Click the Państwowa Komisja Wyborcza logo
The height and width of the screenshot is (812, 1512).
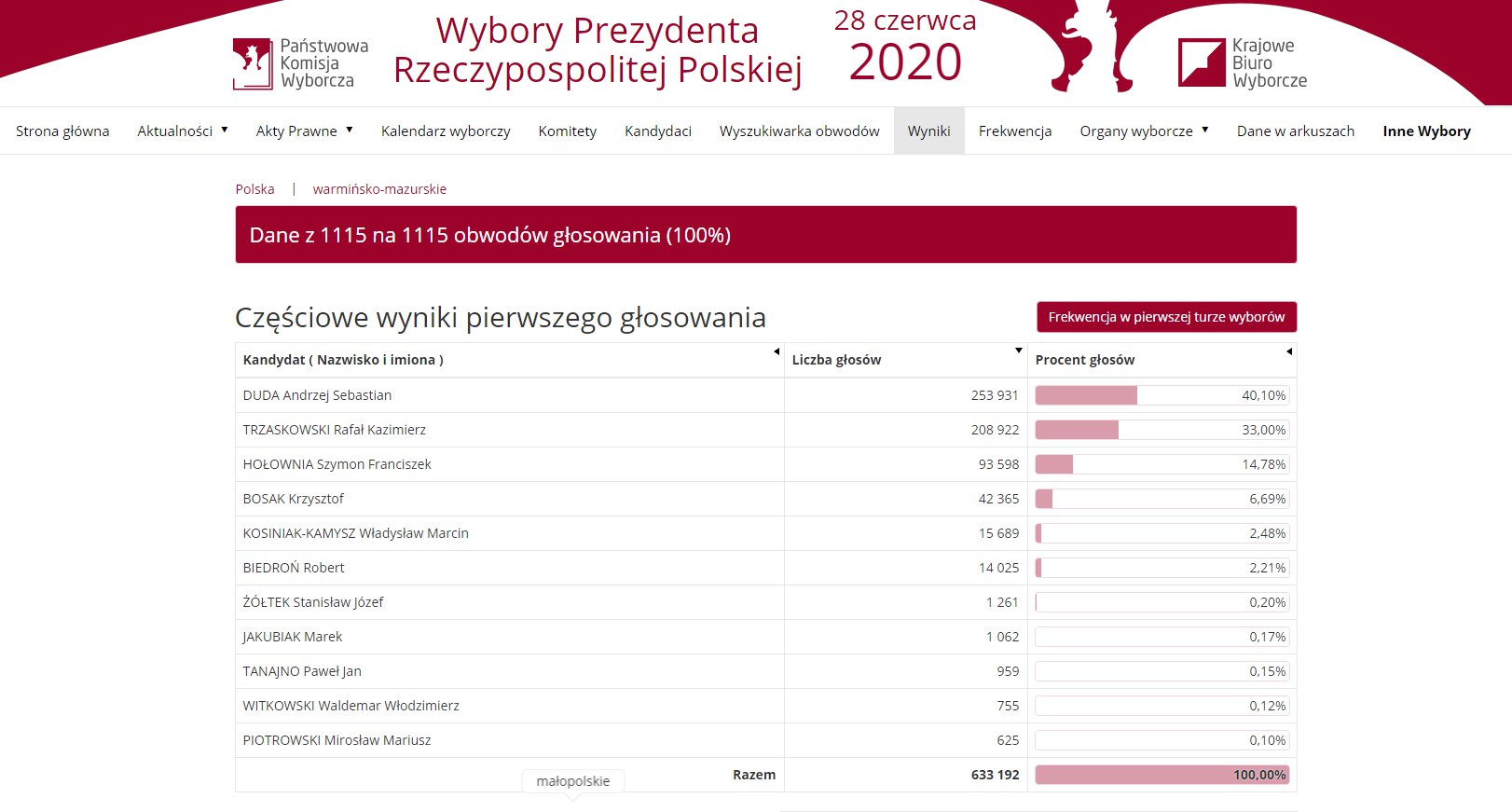tap(300, 63)
